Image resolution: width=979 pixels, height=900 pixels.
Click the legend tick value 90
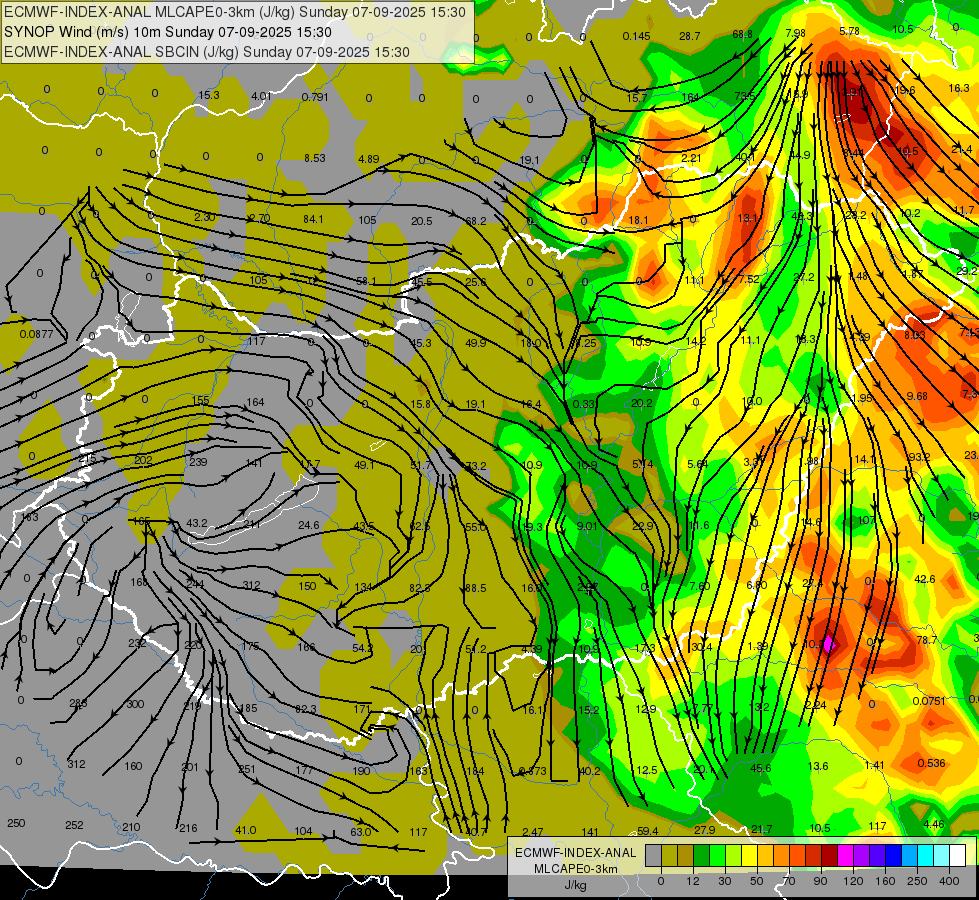(820, 881)
